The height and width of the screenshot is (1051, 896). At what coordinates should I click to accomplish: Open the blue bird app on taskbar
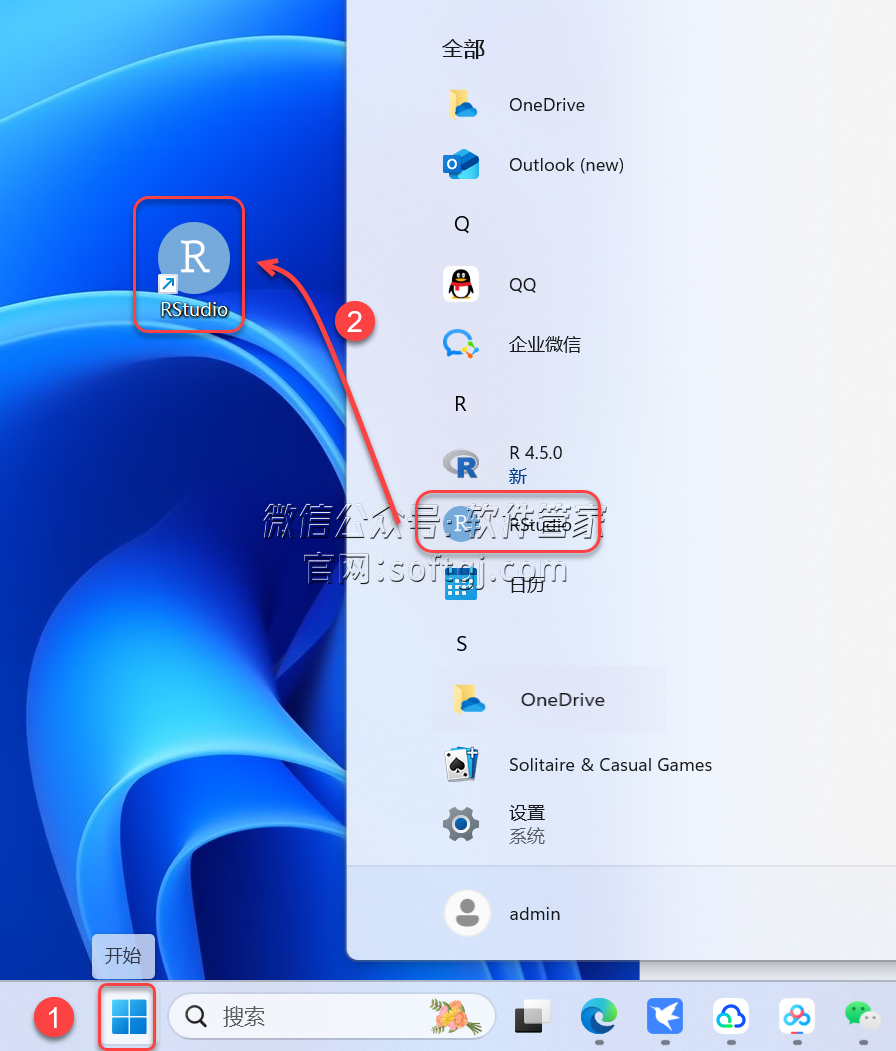pos(664,1016)
